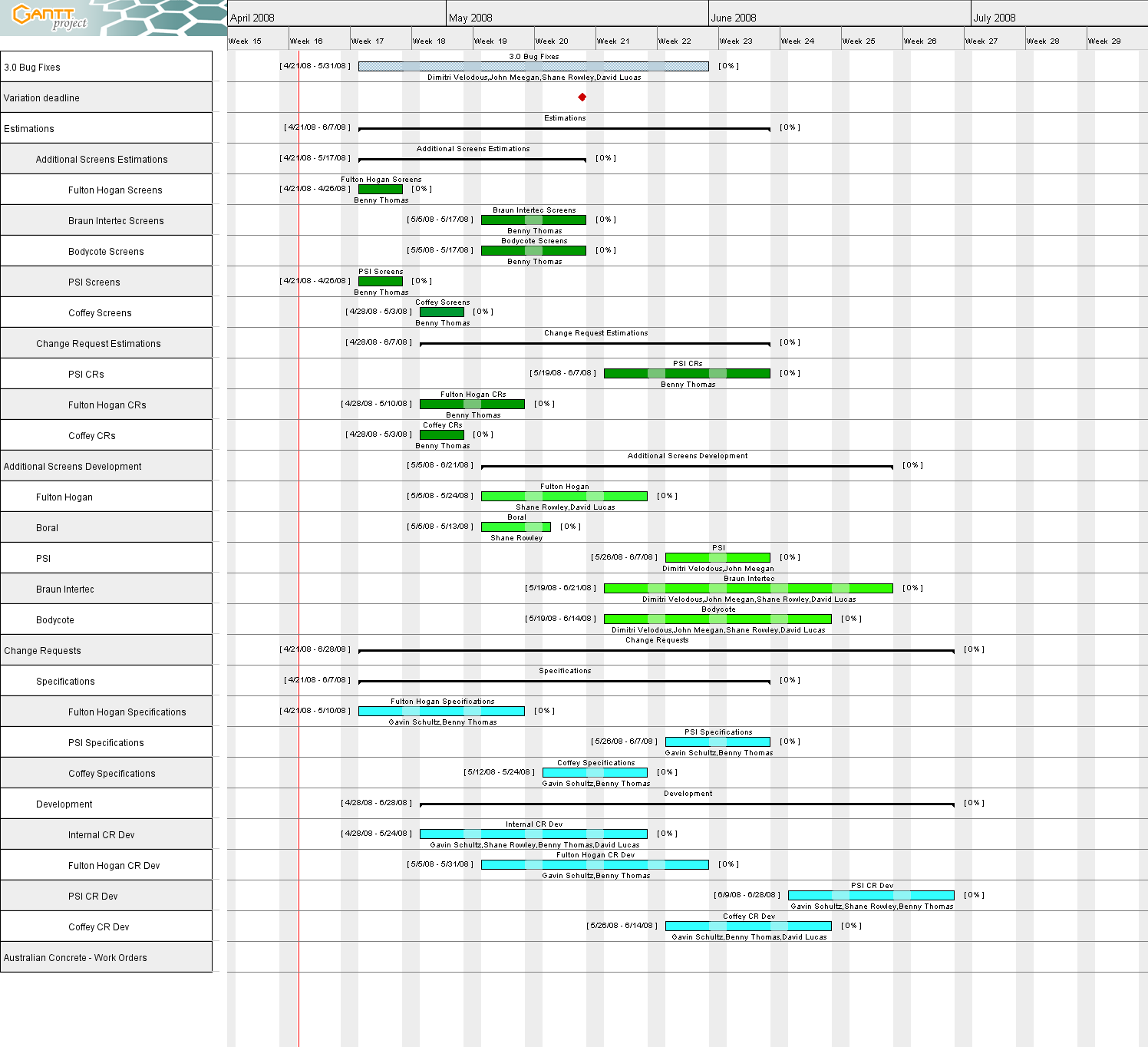
Task: Select the bright green Bodycote development bar
Action: [717, 619]
